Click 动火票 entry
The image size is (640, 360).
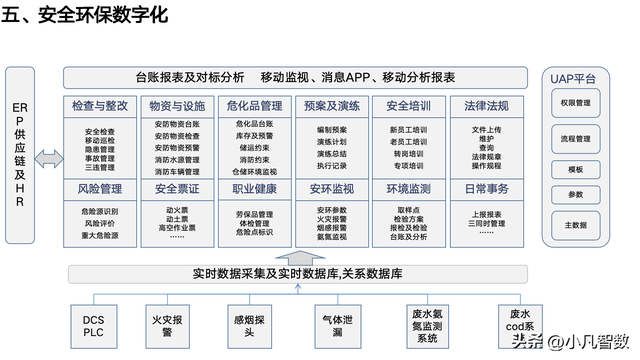177,210
